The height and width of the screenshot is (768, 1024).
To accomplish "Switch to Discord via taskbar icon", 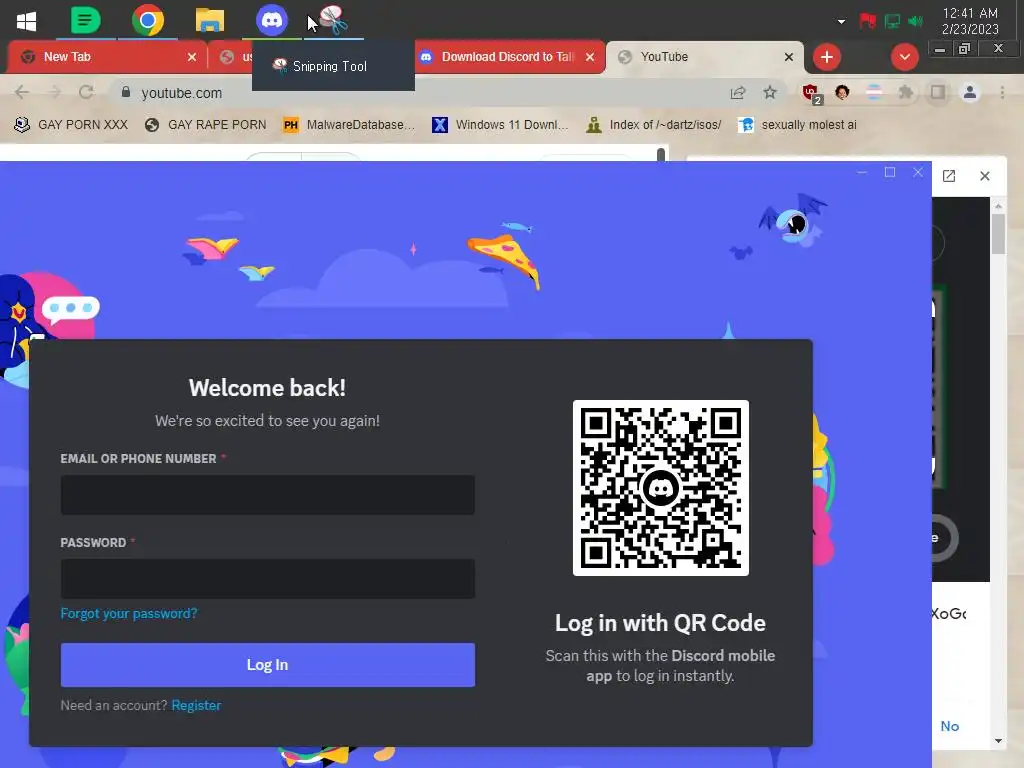I will (x=272, y=20).
